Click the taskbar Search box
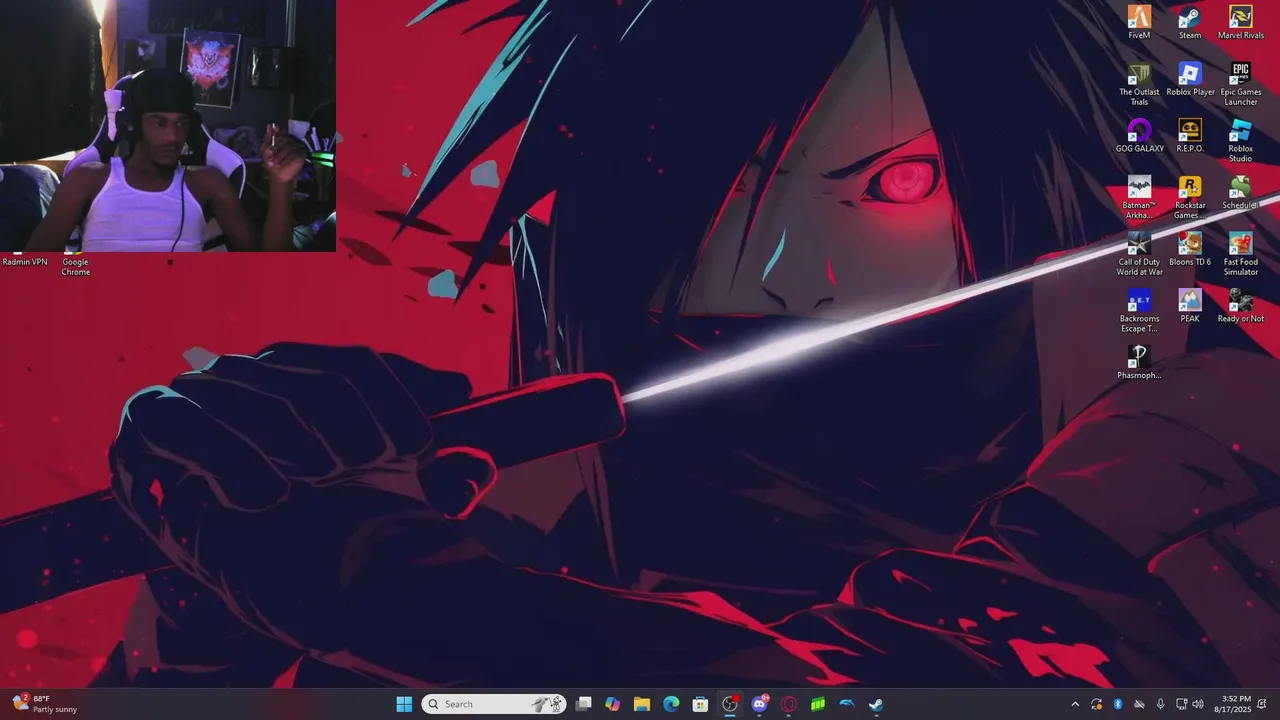Screen dimensions: 1280x720 494,704
